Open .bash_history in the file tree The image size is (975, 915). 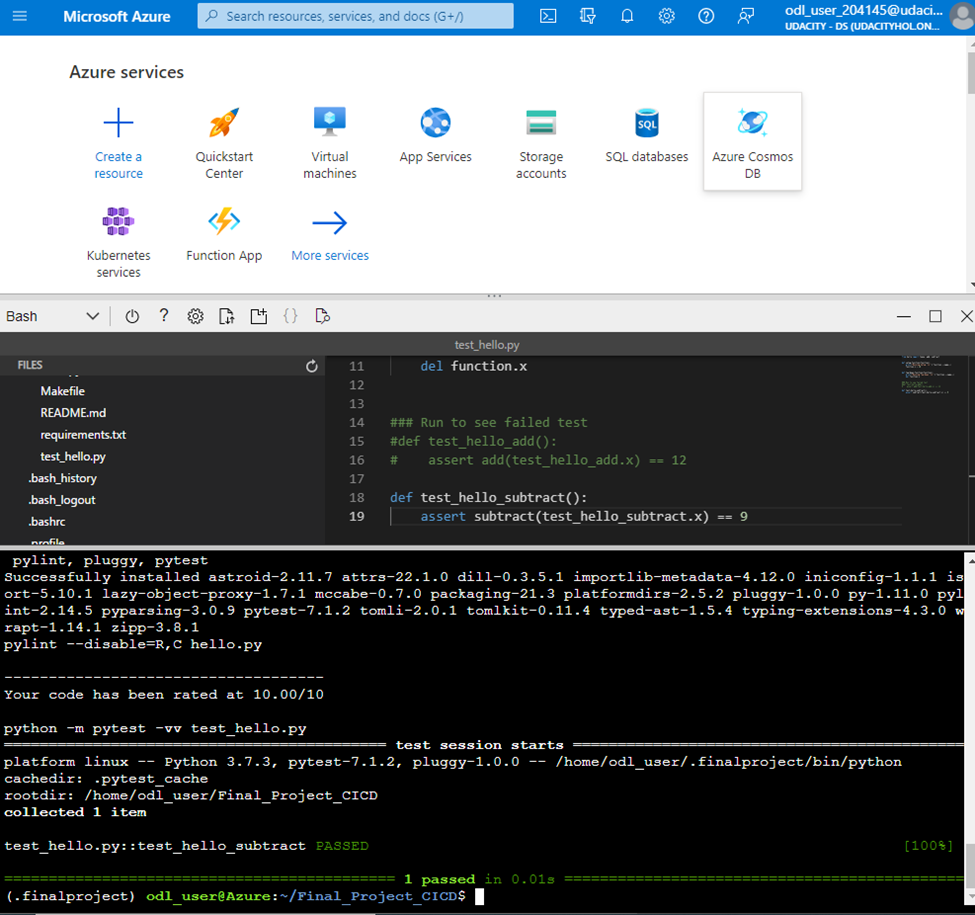pyautogui.click(x=62, y=478)
